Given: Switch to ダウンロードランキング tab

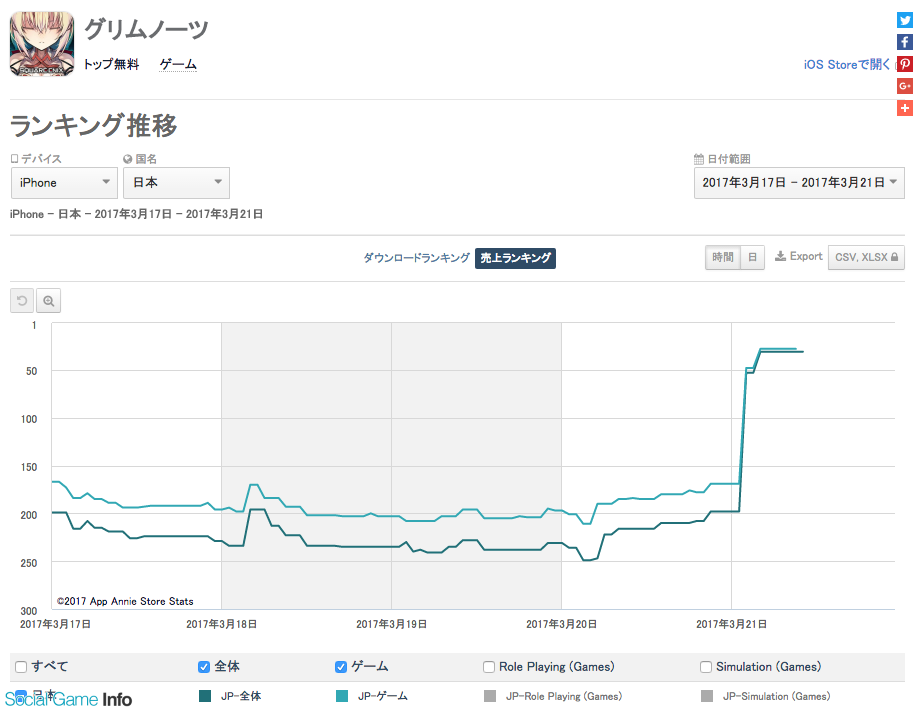Looking at the screenshot, I should [x=416, y=258].
